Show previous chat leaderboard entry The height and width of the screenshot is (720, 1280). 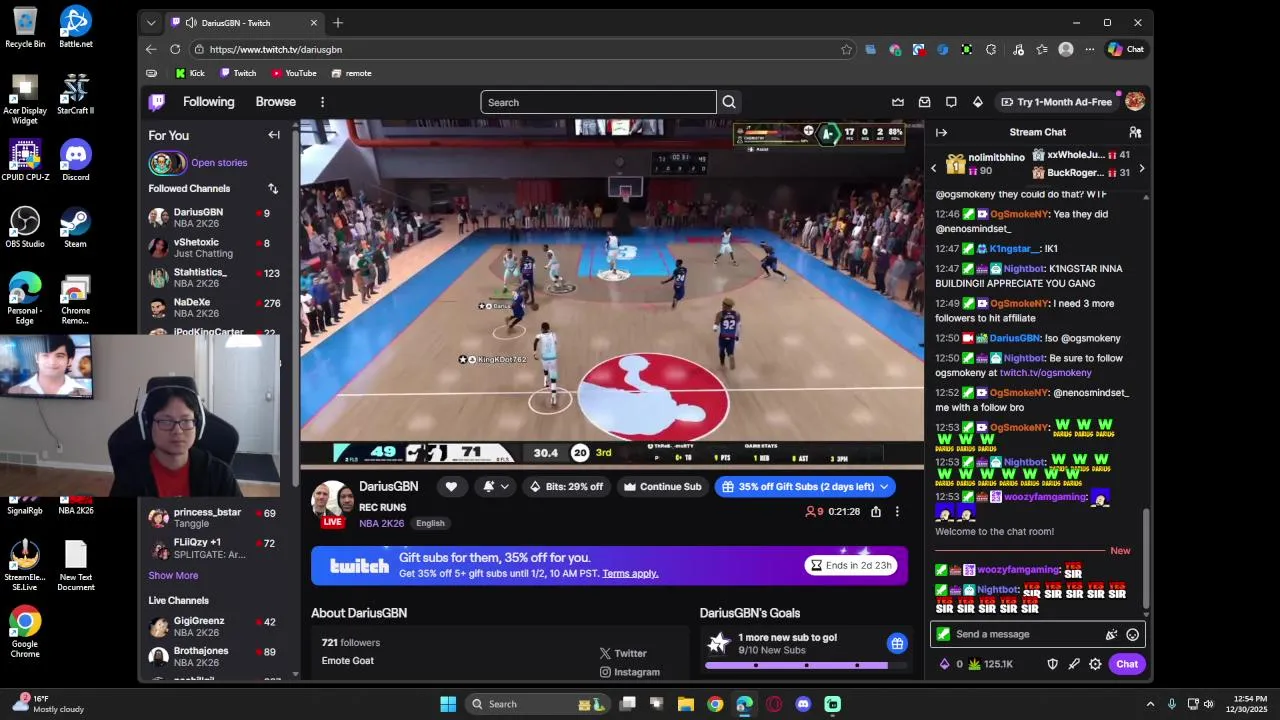coord(934,168)
